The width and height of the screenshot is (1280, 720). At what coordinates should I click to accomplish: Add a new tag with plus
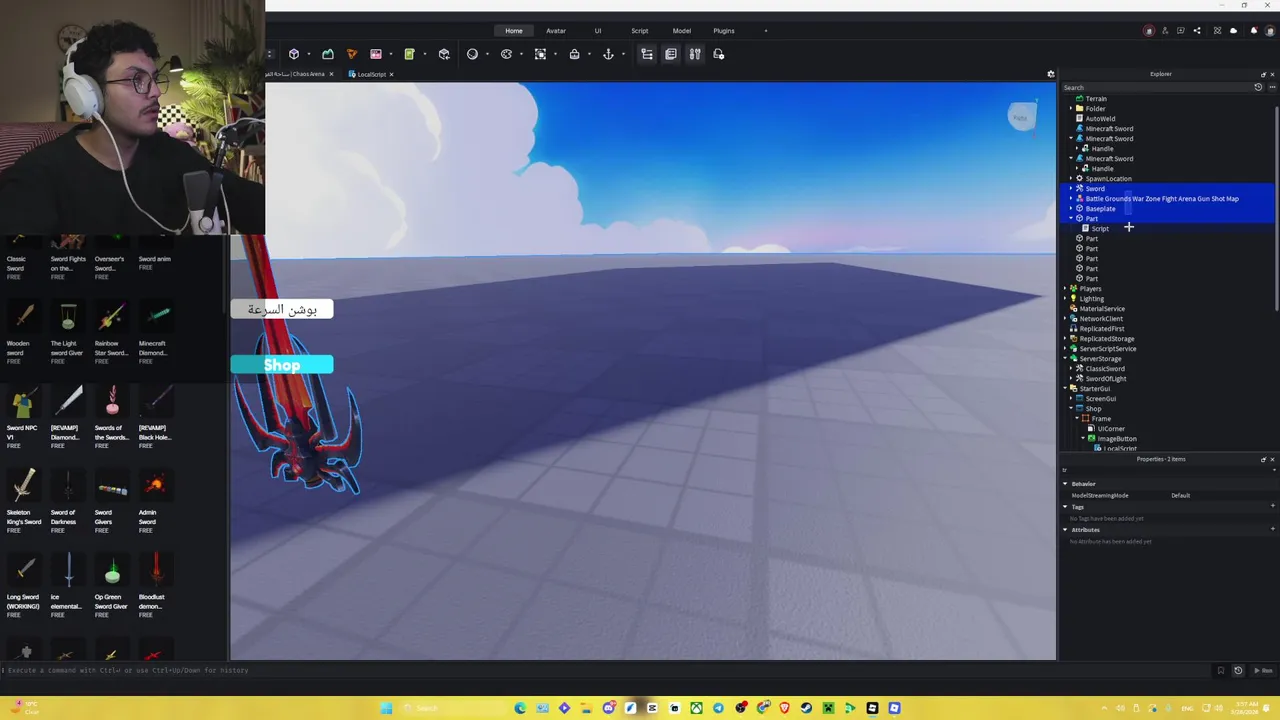click(1272, 507)
